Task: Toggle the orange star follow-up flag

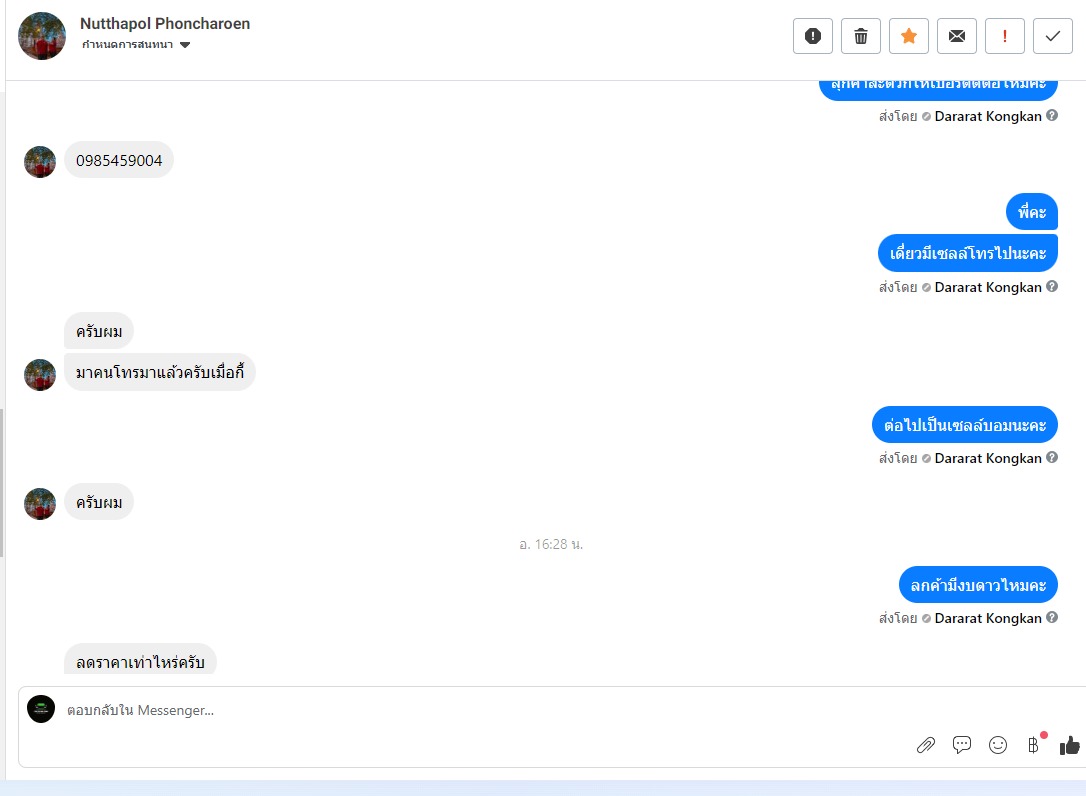Action: tap(909, 36)
